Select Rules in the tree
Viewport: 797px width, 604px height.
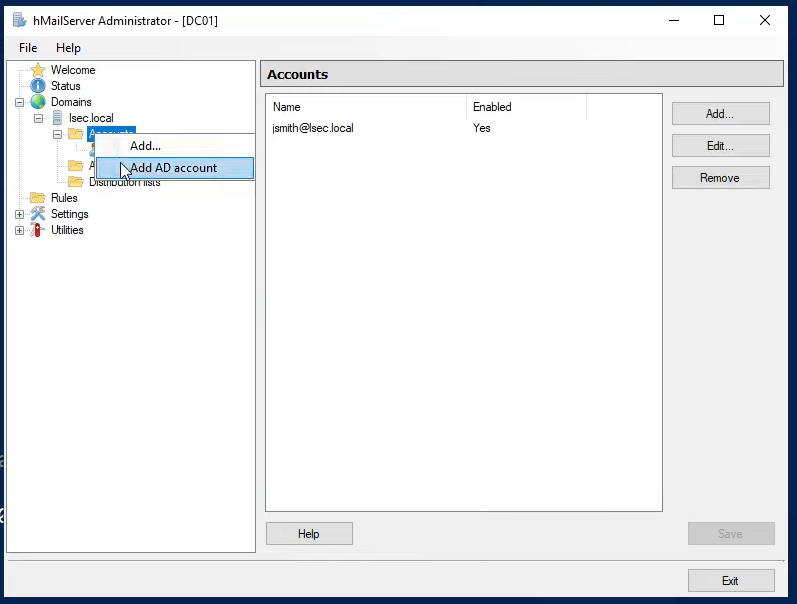64,198
